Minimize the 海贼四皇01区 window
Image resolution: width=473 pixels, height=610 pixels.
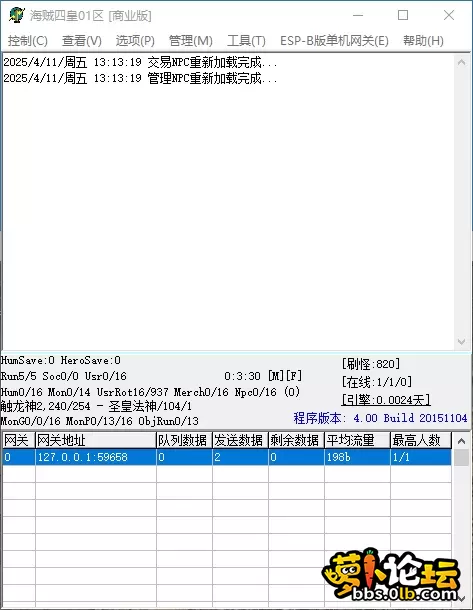click(x=358, y=16)
